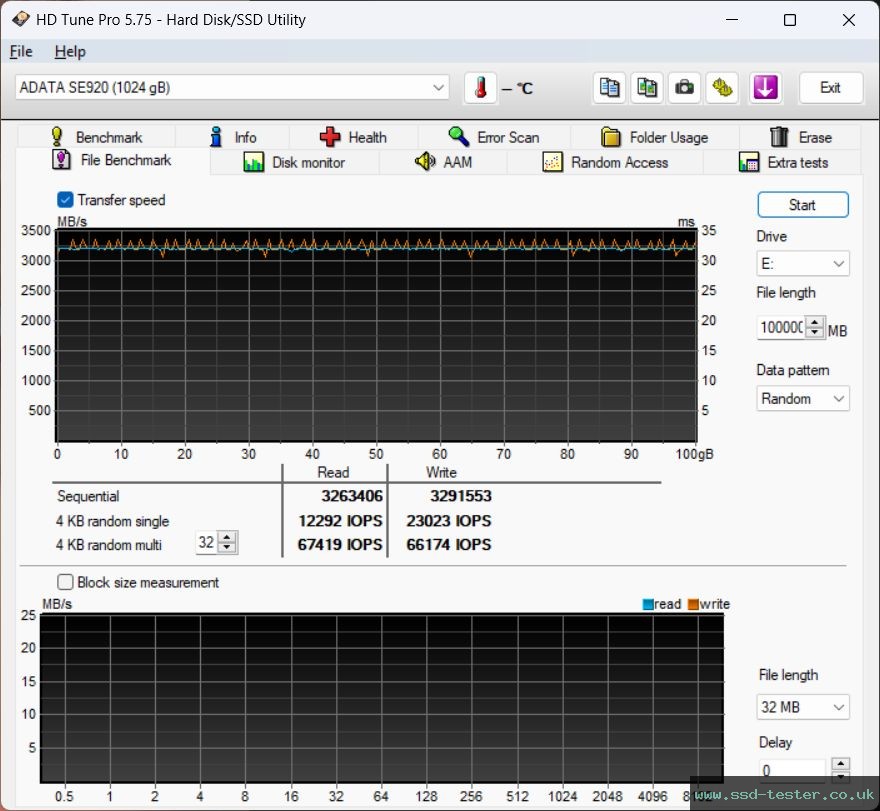The image size is (880, 811).
Task: Click the Sequential read value 3263406
Action: click(351, 496)
